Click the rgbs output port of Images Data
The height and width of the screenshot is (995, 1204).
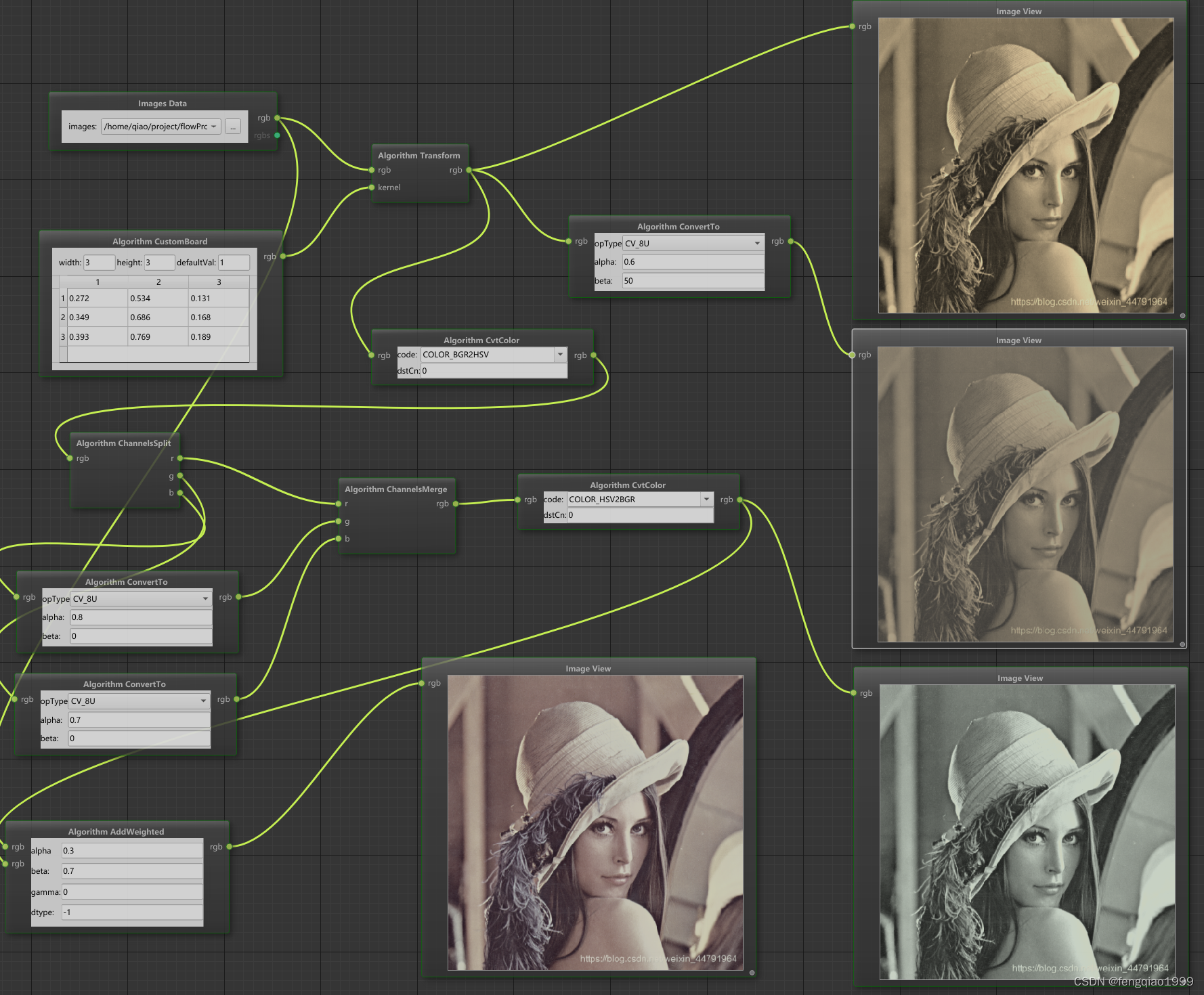point(277,135)
